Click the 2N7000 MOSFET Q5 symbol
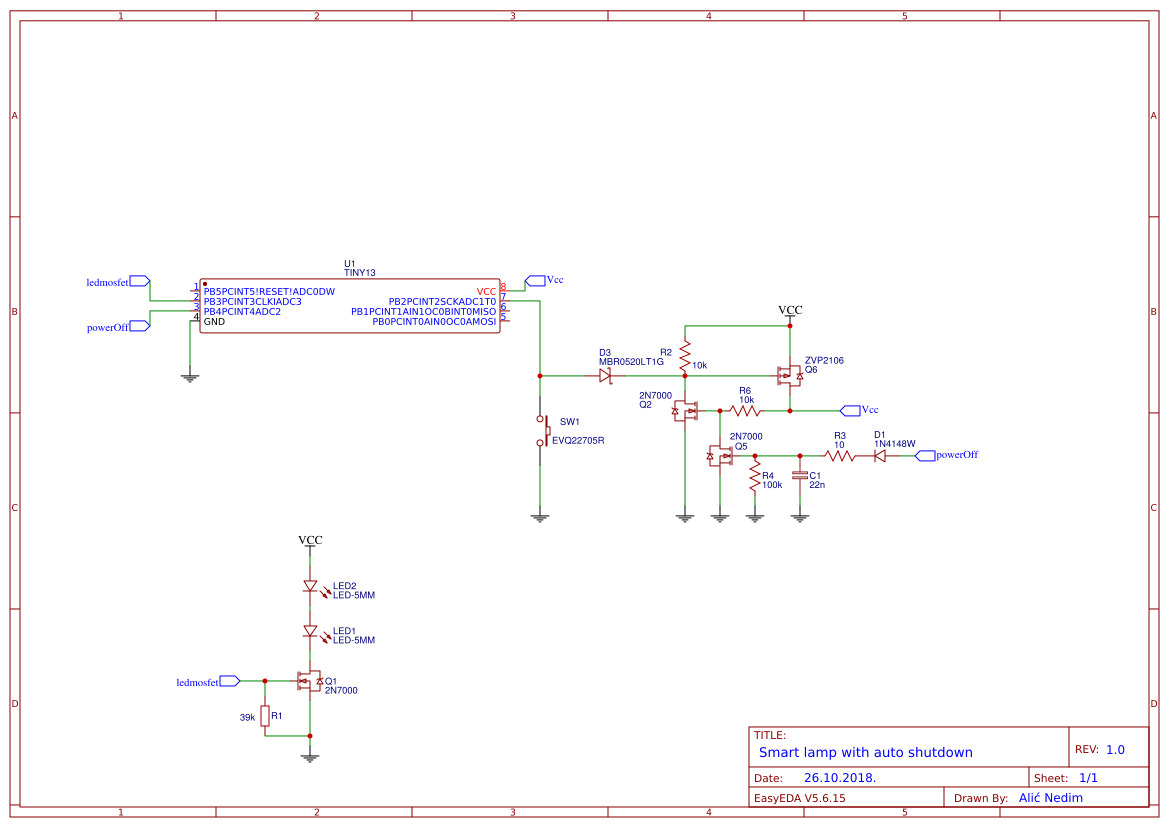The height and width of the screenshot is (827, 1169). point(722,455)
